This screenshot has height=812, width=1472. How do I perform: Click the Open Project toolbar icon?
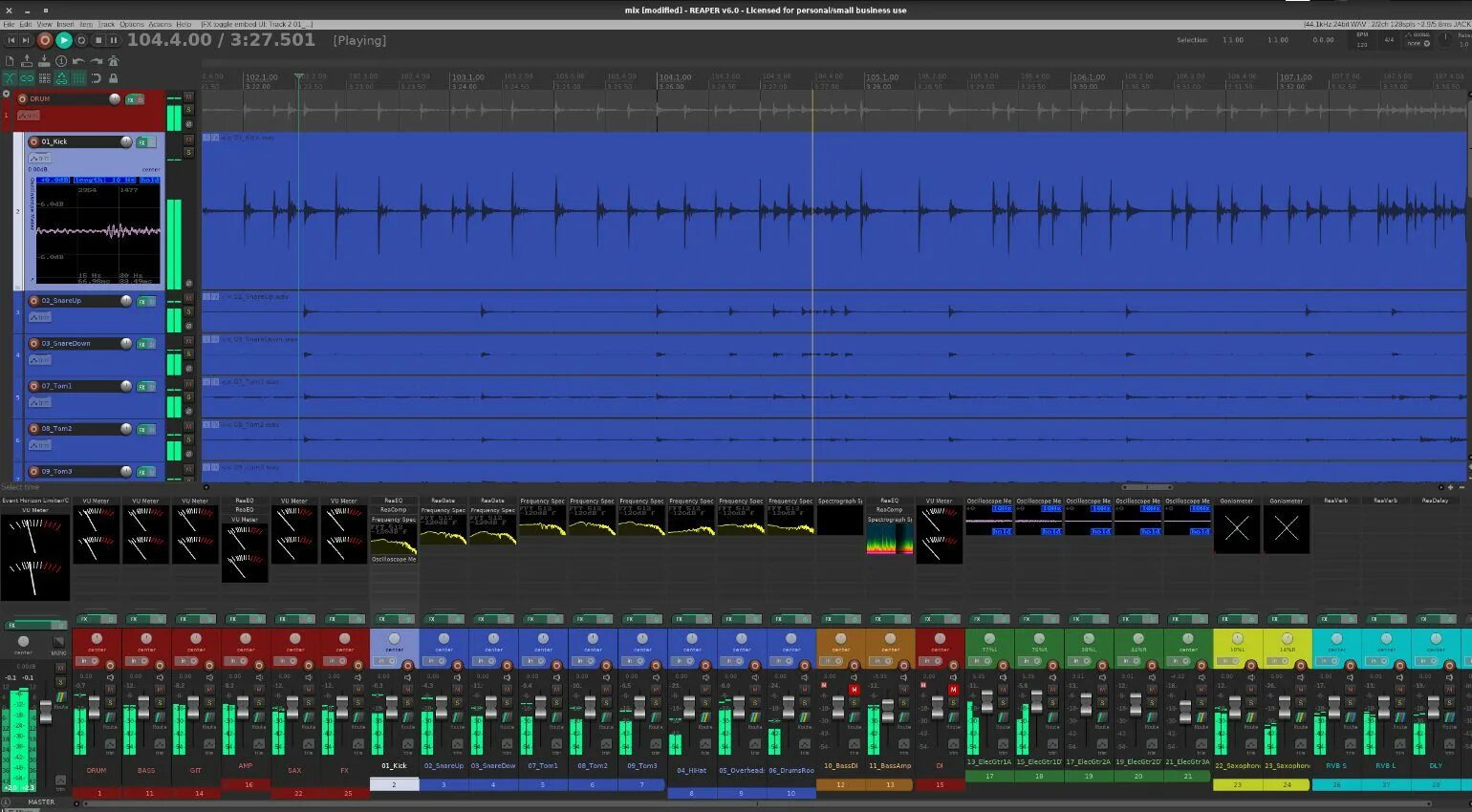coord(27,61)
